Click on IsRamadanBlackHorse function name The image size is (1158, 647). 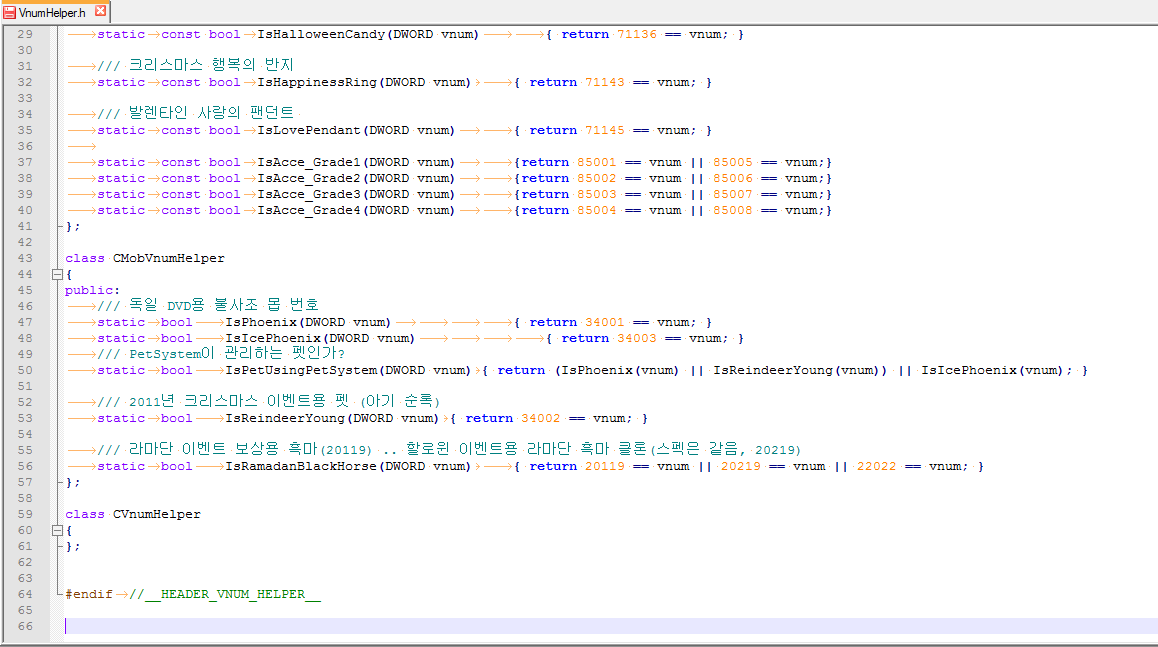(301, 466)
